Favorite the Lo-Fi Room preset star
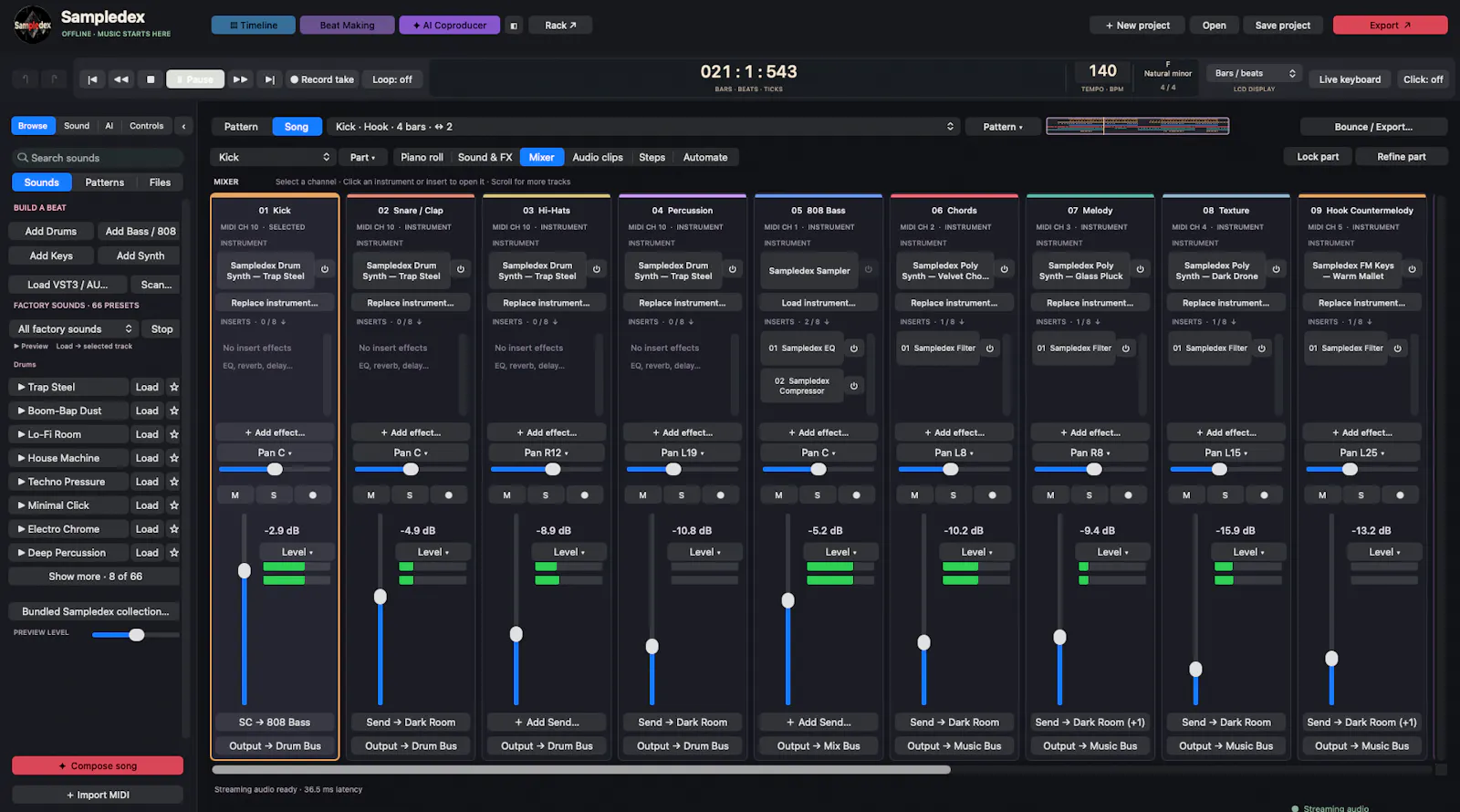The height and width of the screenshot is (812, 1460). 174,434
